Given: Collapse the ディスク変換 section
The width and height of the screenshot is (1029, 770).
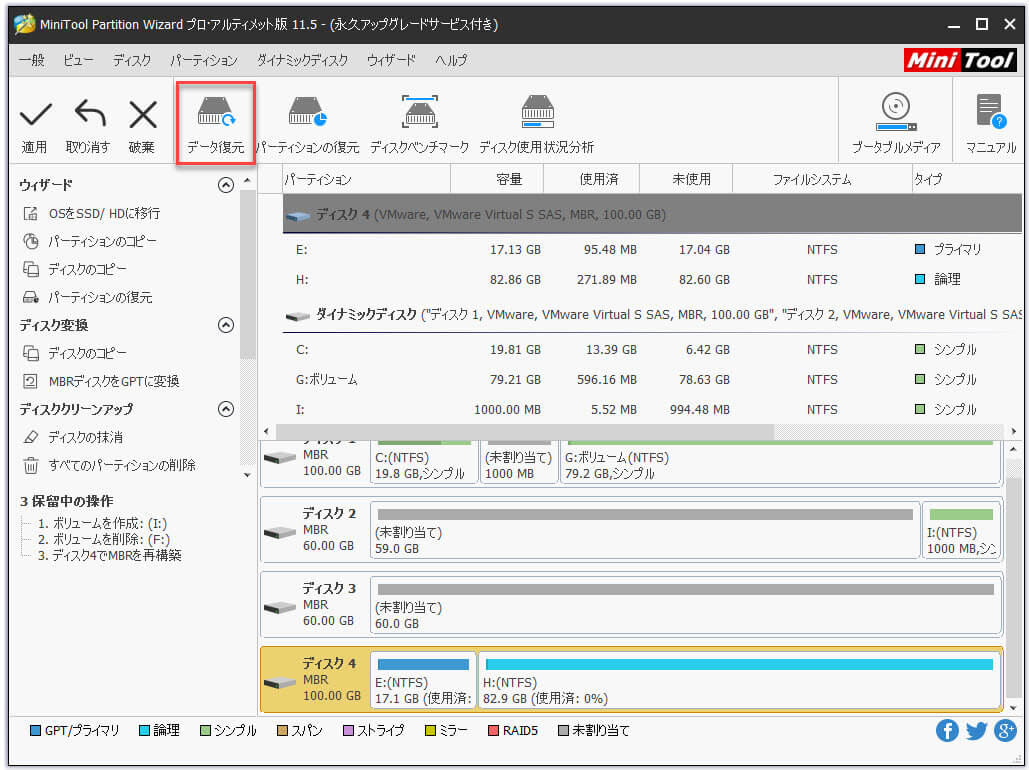Looking at the screenshot, I should coord(226,325).
